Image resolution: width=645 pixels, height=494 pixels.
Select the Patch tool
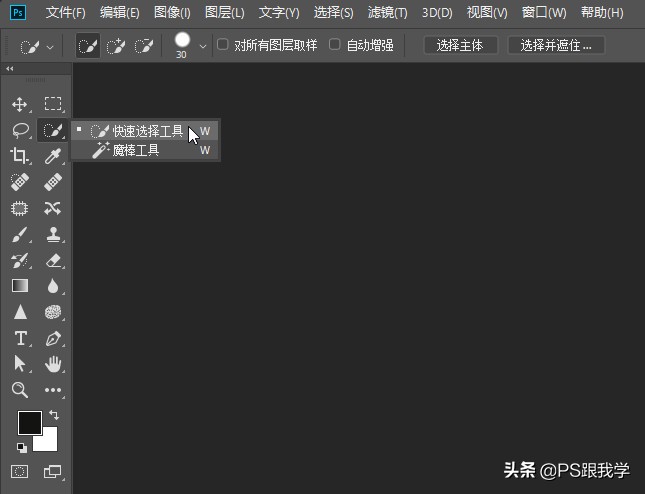pos(19,208)
